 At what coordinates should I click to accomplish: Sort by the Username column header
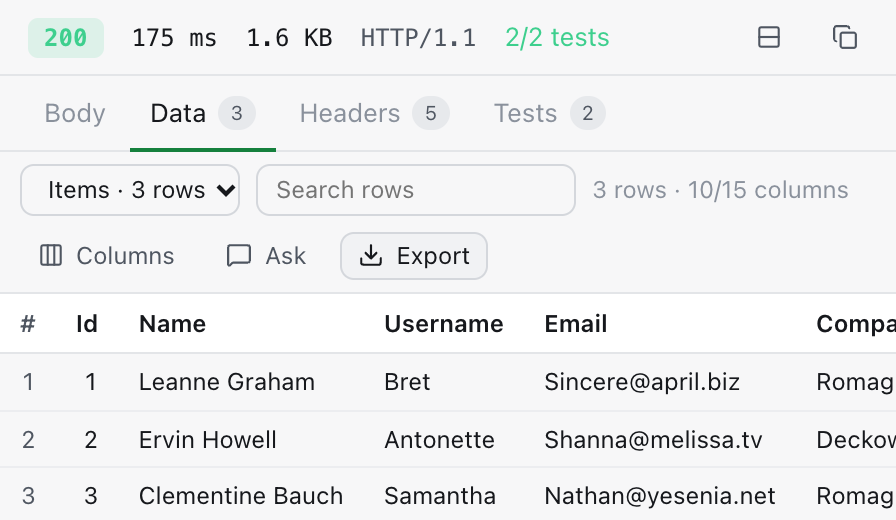coord(444,324)
